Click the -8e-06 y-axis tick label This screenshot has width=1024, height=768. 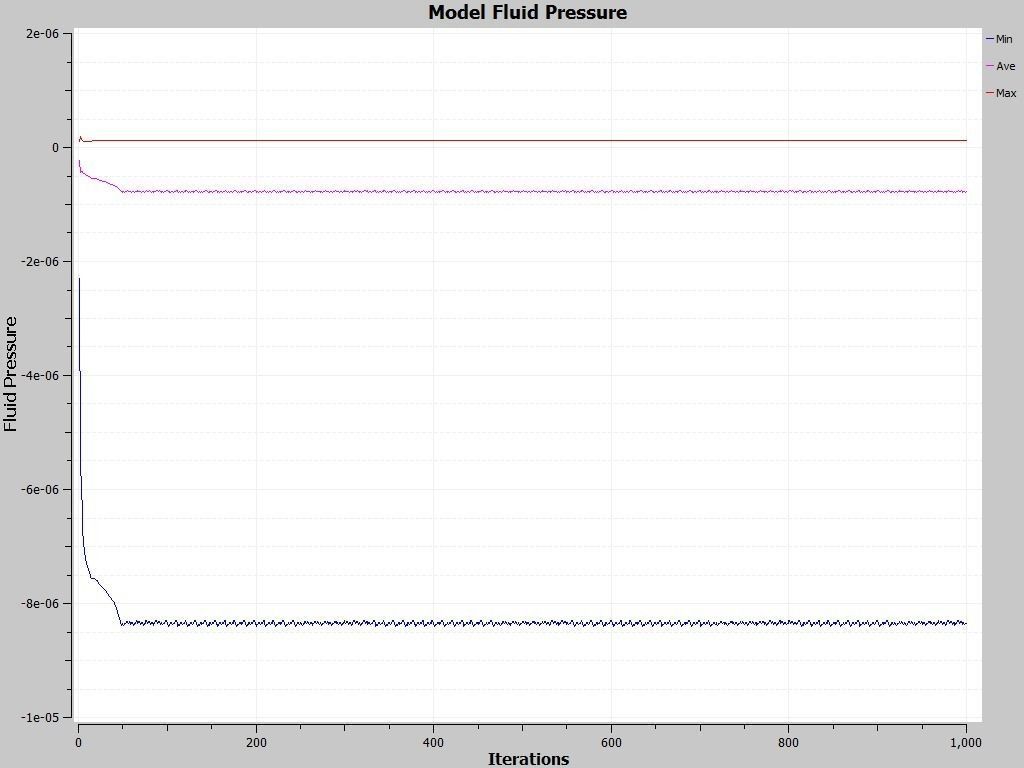[40, 603]
